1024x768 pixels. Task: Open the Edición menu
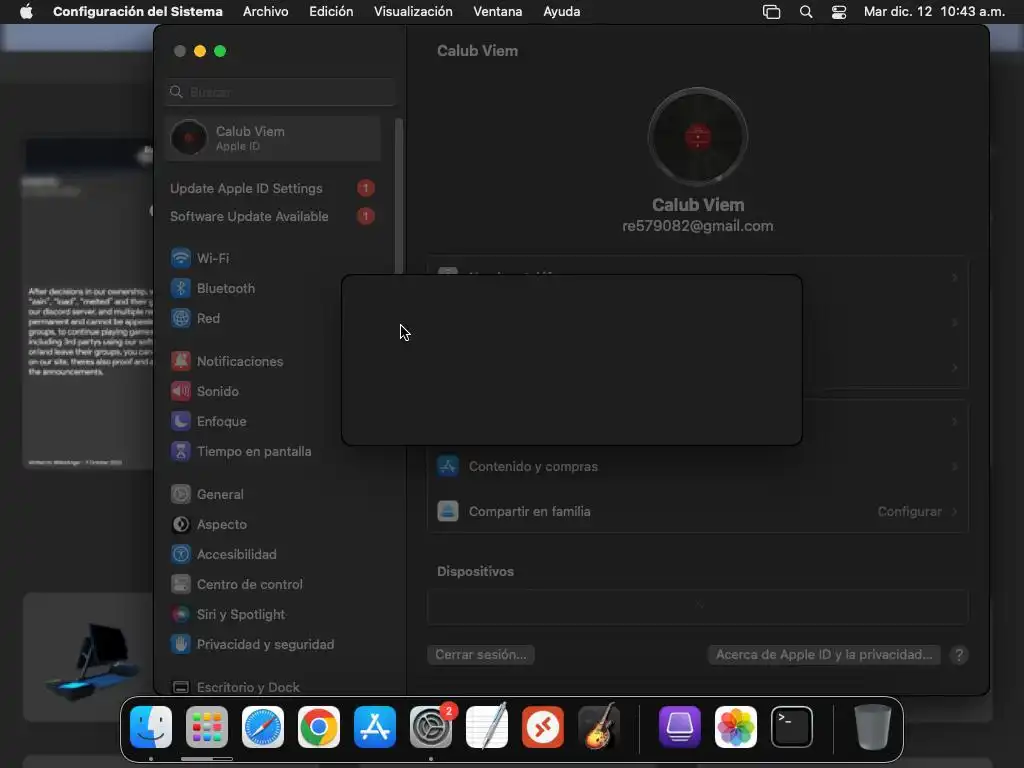click(x=331, y=12)
